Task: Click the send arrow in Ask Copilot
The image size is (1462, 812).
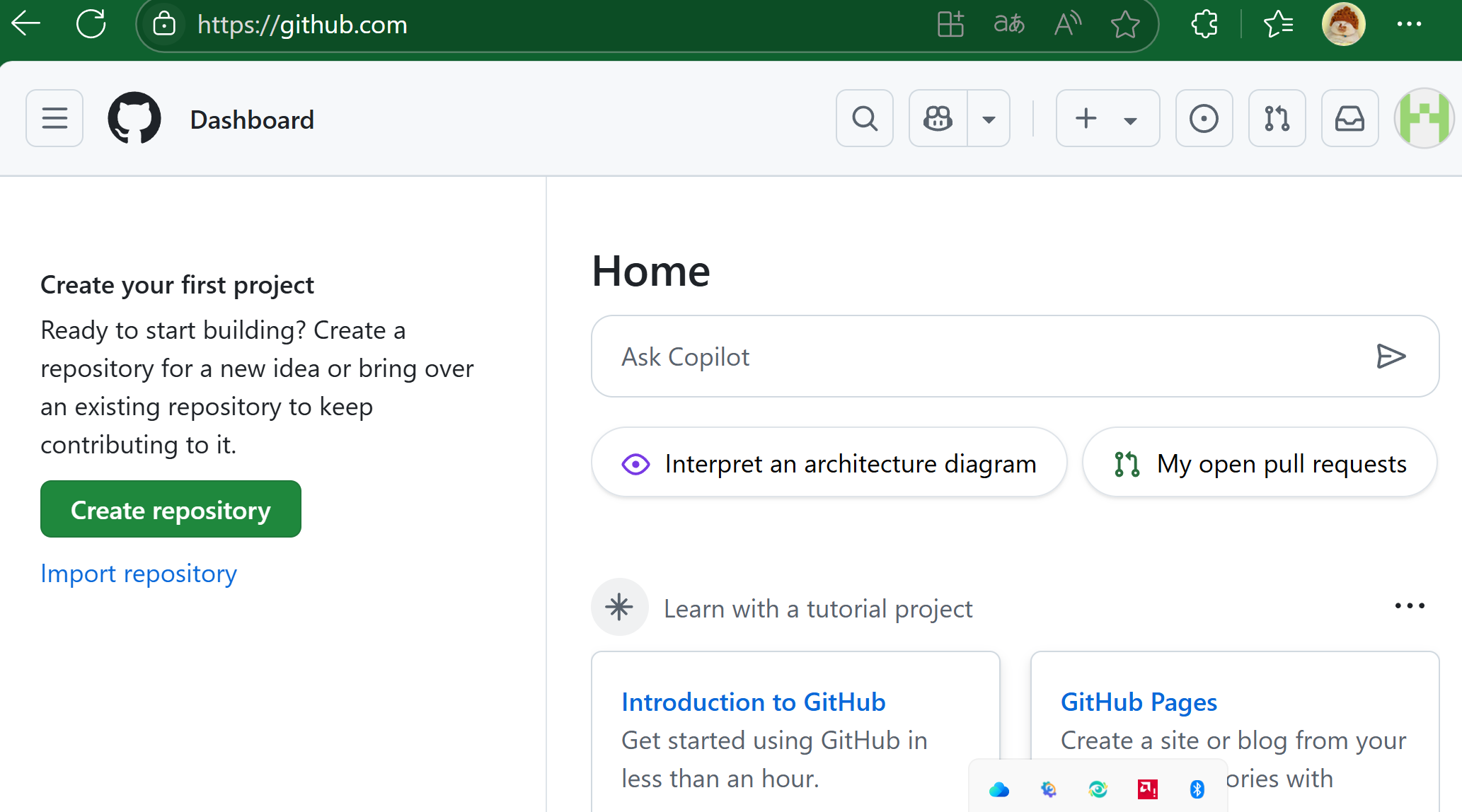Action: [1390, 356]
